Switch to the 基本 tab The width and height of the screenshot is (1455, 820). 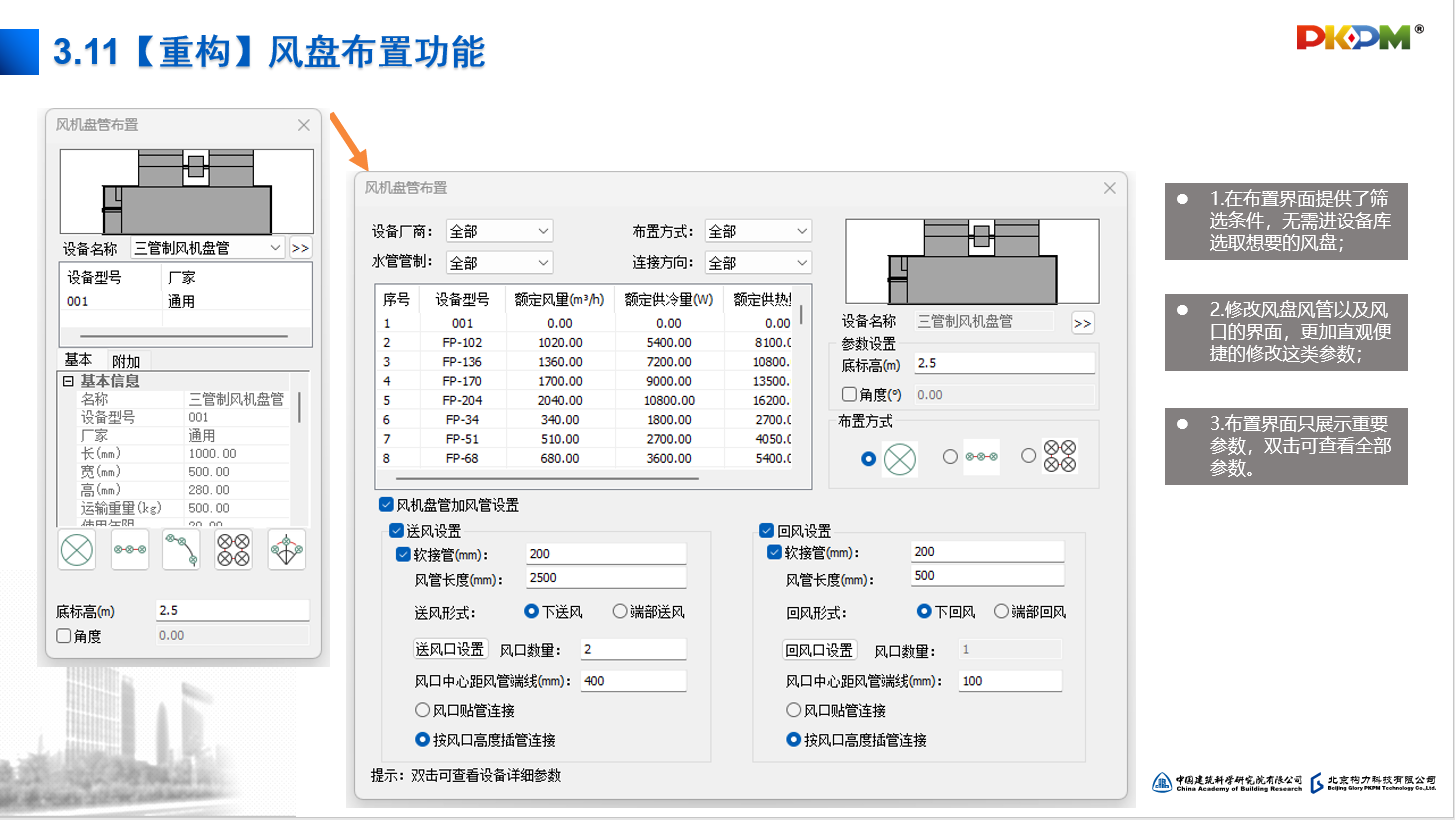click(78, 360)
